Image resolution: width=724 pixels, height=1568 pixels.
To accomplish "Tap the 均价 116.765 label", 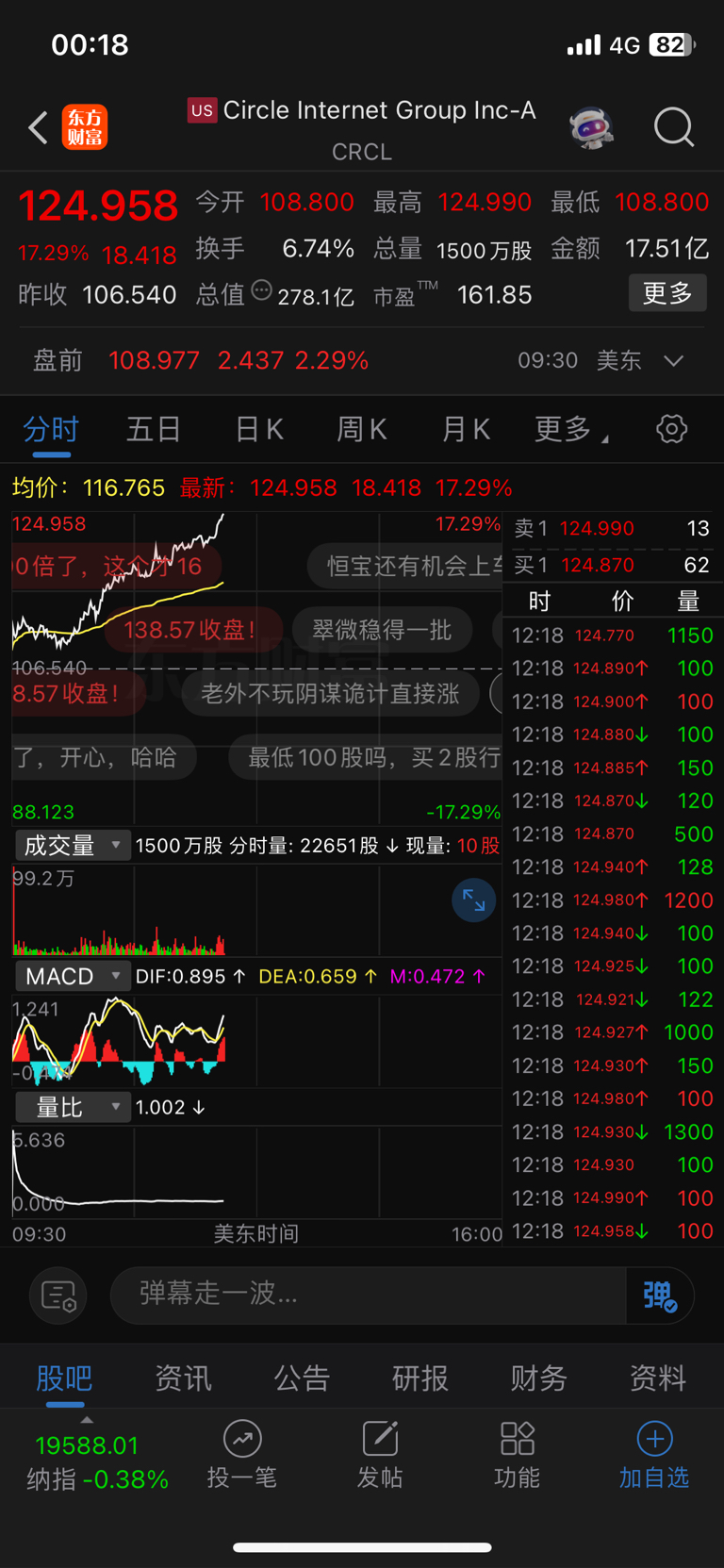I will [x=89, y=487].
